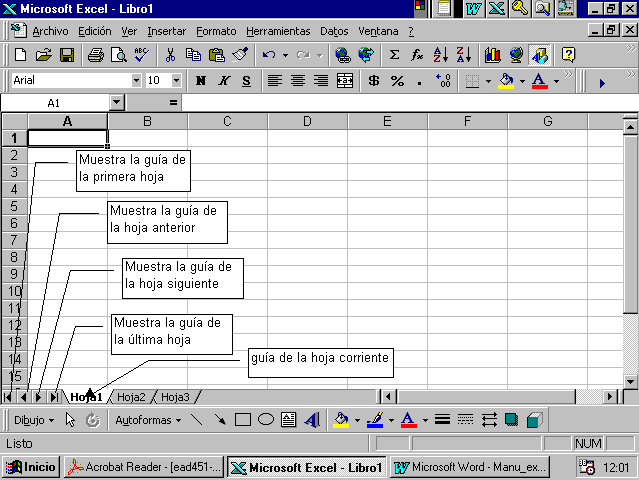Merge and center cells icon
The image size is (639, 480).
point(345,81)
